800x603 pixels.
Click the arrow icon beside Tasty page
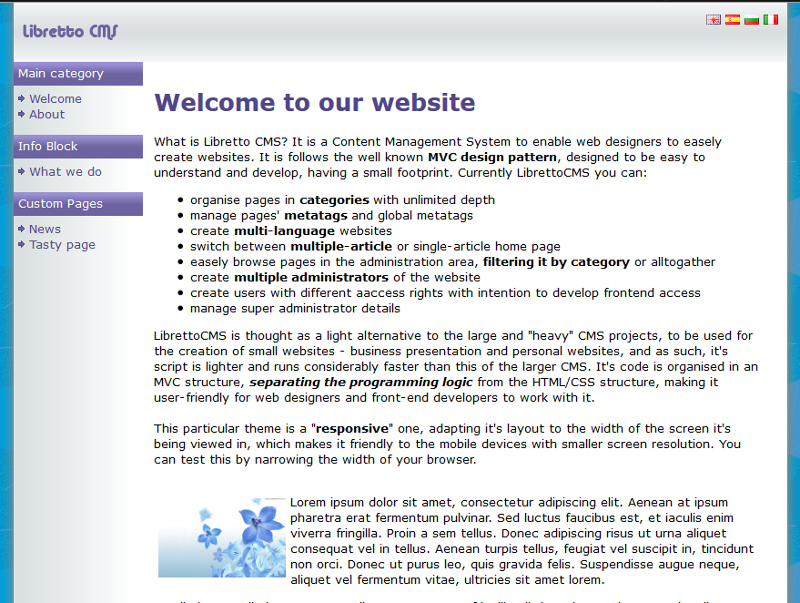coord(22,244)
